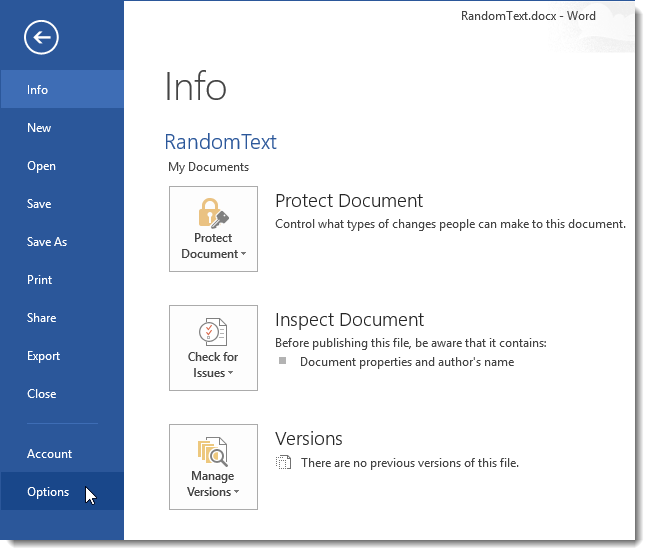
Task: Open the Protect Document dropdown button
Action: coord(213,229)
